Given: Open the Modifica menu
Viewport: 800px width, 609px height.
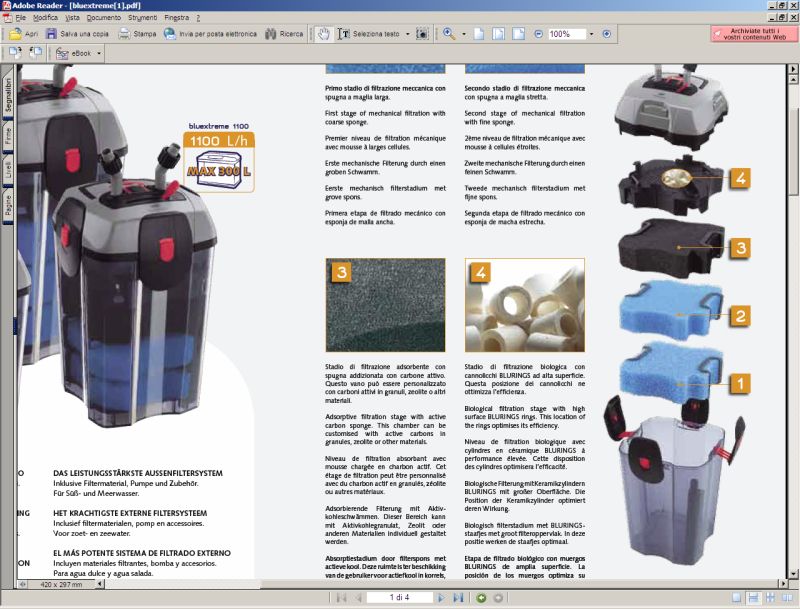Looking at the screenshot, I should pos(45,18).
